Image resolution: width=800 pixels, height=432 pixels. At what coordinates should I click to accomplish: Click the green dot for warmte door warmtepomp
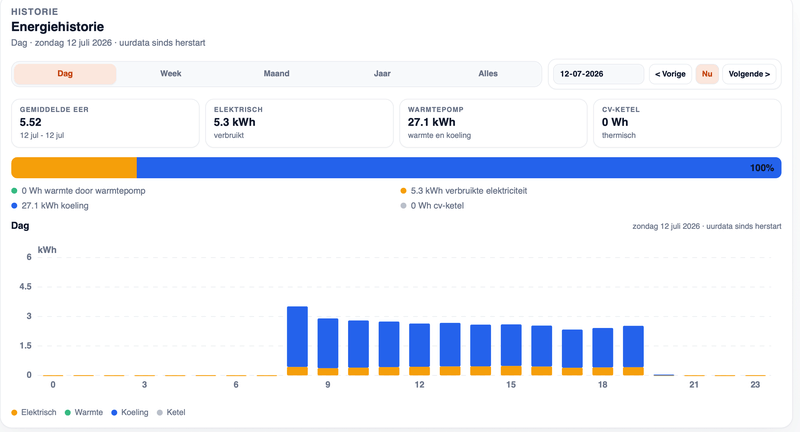tap(14, 191)
